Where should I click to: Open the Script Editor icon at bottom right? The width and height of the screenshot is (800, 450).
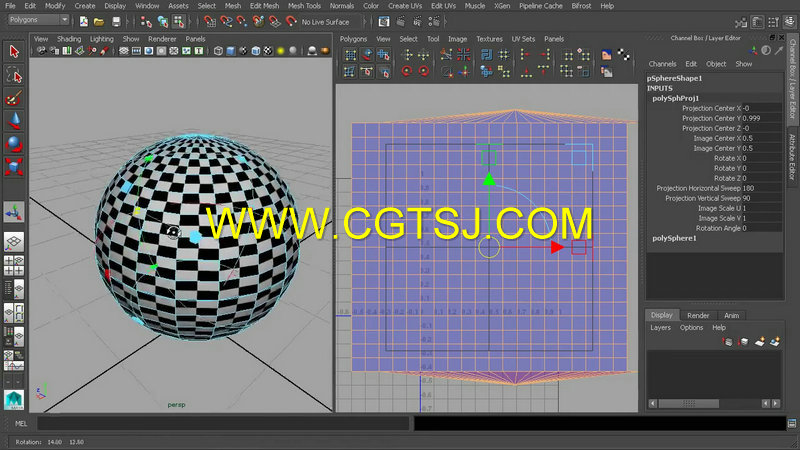pos(792,423)
